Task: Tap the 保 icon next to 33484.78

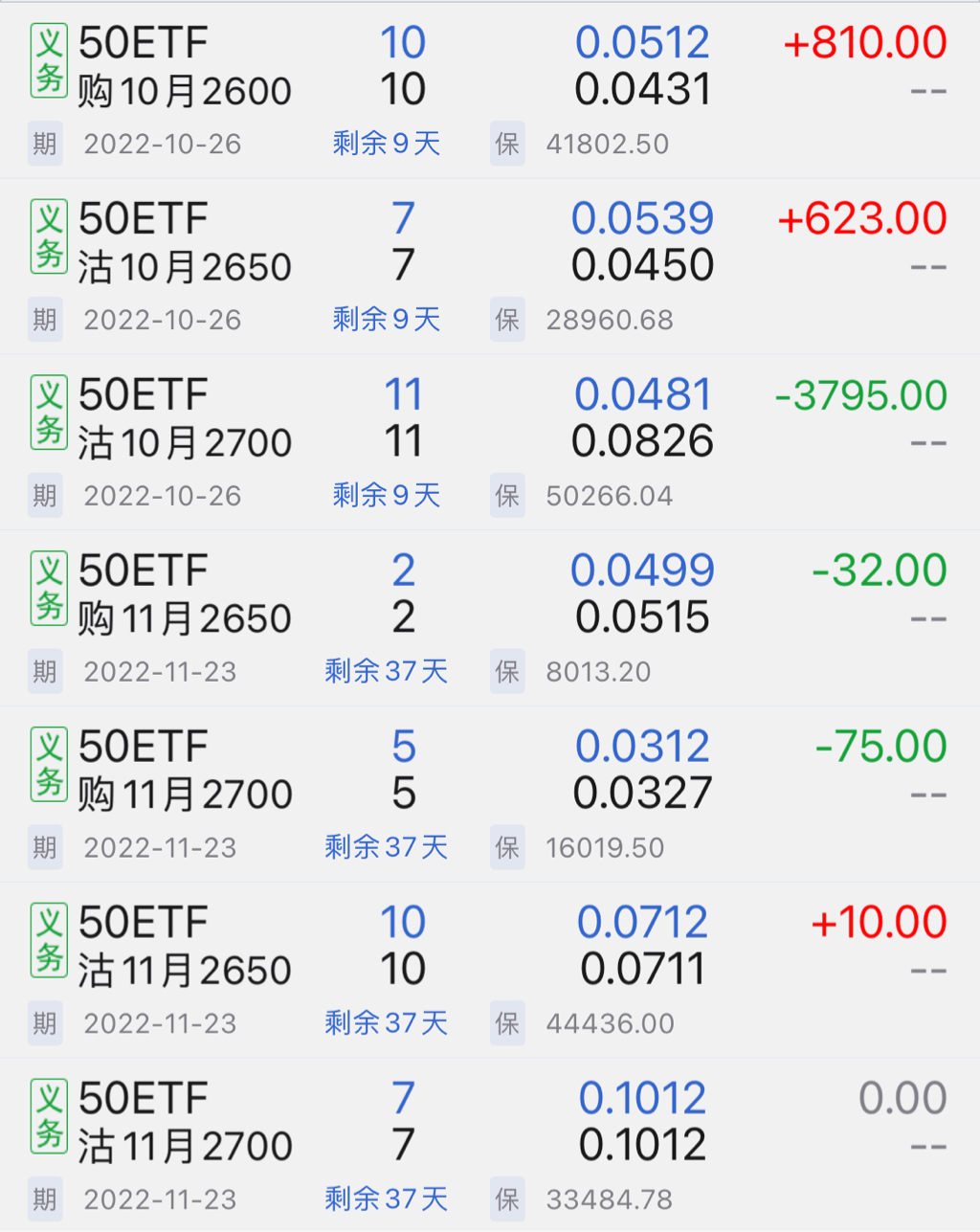Action: pyautogui.click(x=507, y=1199)
